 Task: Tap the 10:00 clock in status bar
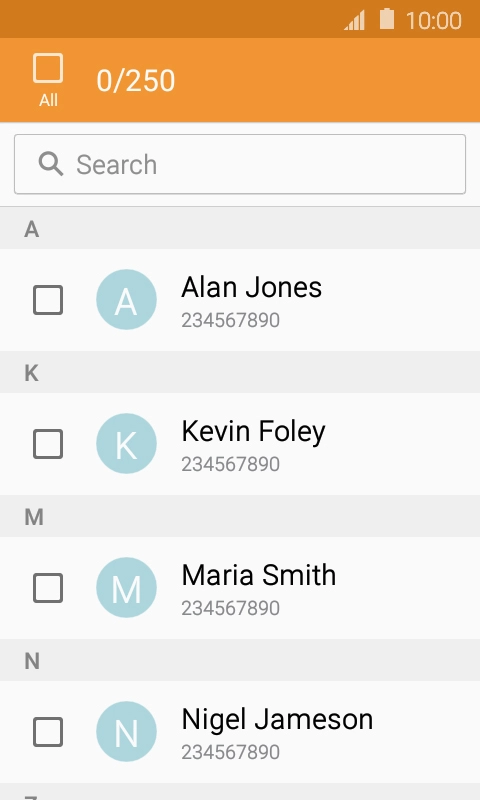click(x=434, y=21)
